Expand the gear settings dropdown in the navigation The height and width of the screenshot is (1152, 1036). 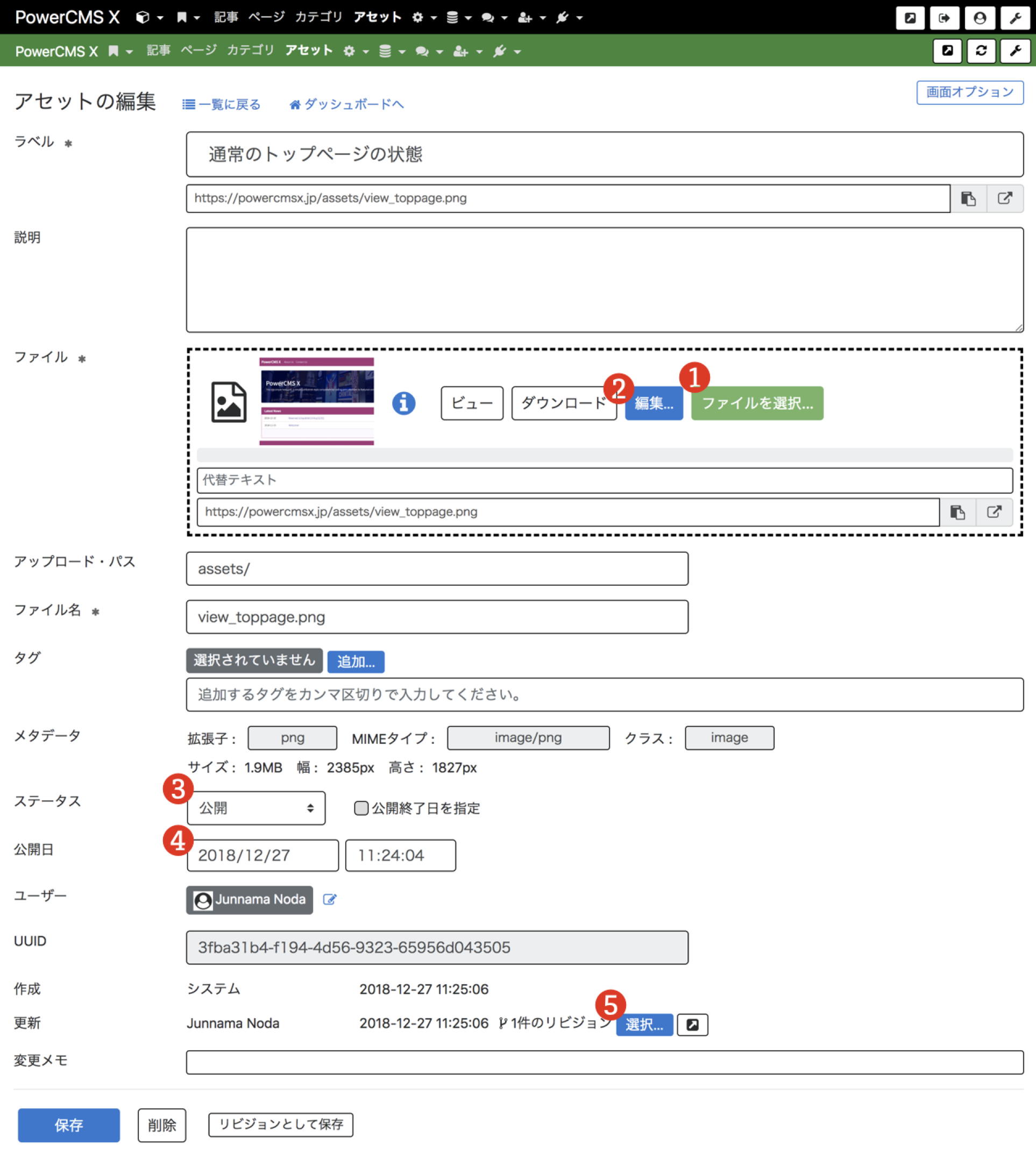coord(418,17)
